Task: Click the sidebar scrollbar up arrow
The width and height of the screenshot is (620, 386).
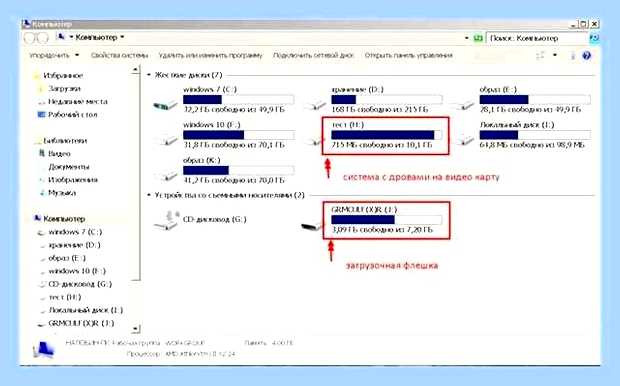Action: 136,70
